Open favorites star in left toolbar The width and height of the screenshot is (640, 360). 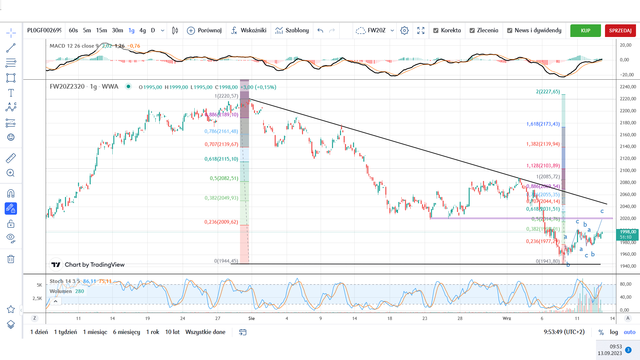pyautogui.click(x=11, y=309)
